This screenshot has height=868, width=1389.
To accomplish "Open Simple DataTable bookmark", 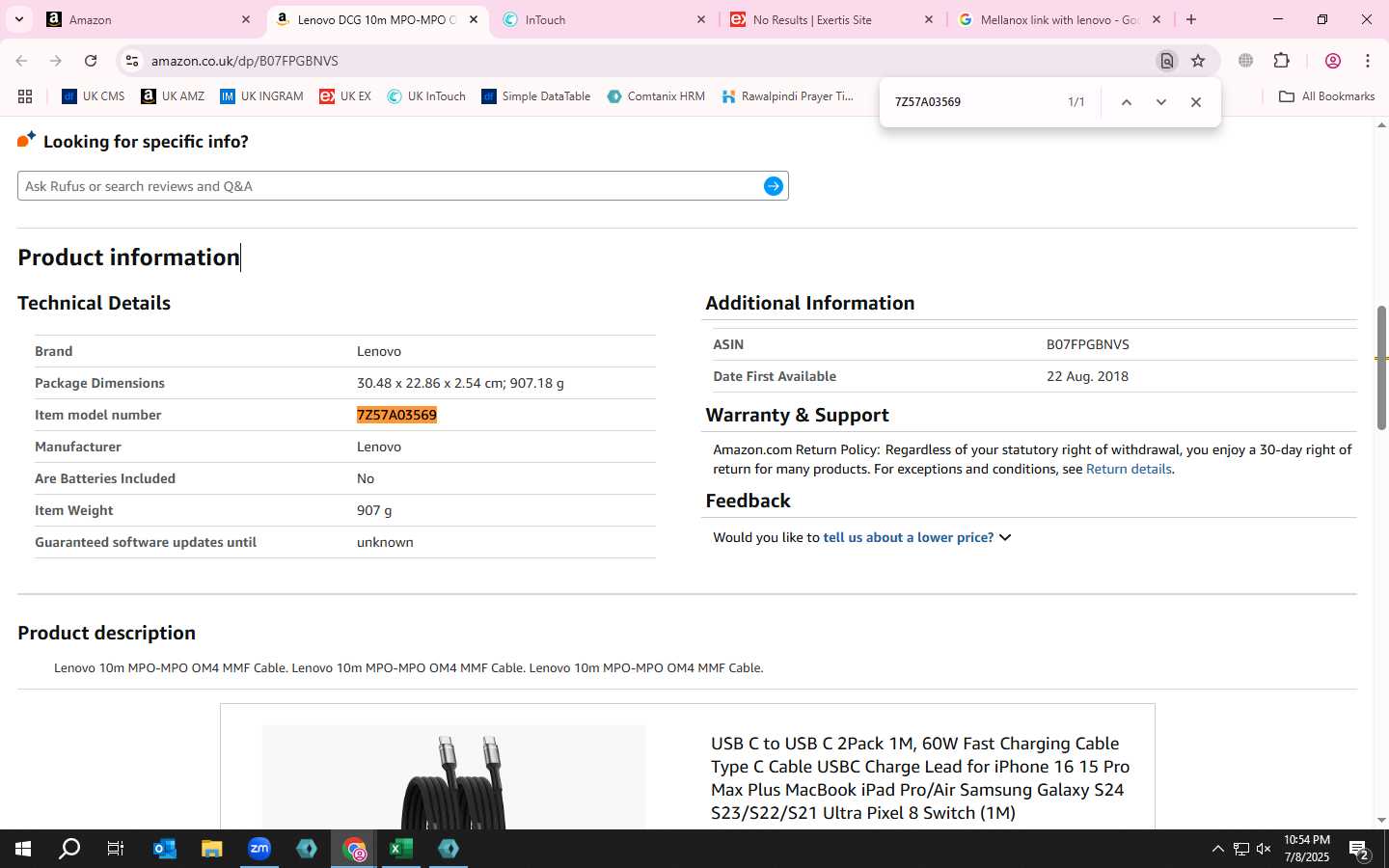I will [x=536, y=96].
